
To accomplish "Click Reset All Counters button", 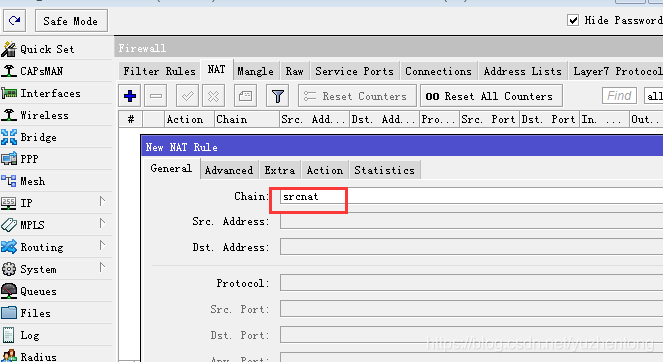I will (491, 96).
